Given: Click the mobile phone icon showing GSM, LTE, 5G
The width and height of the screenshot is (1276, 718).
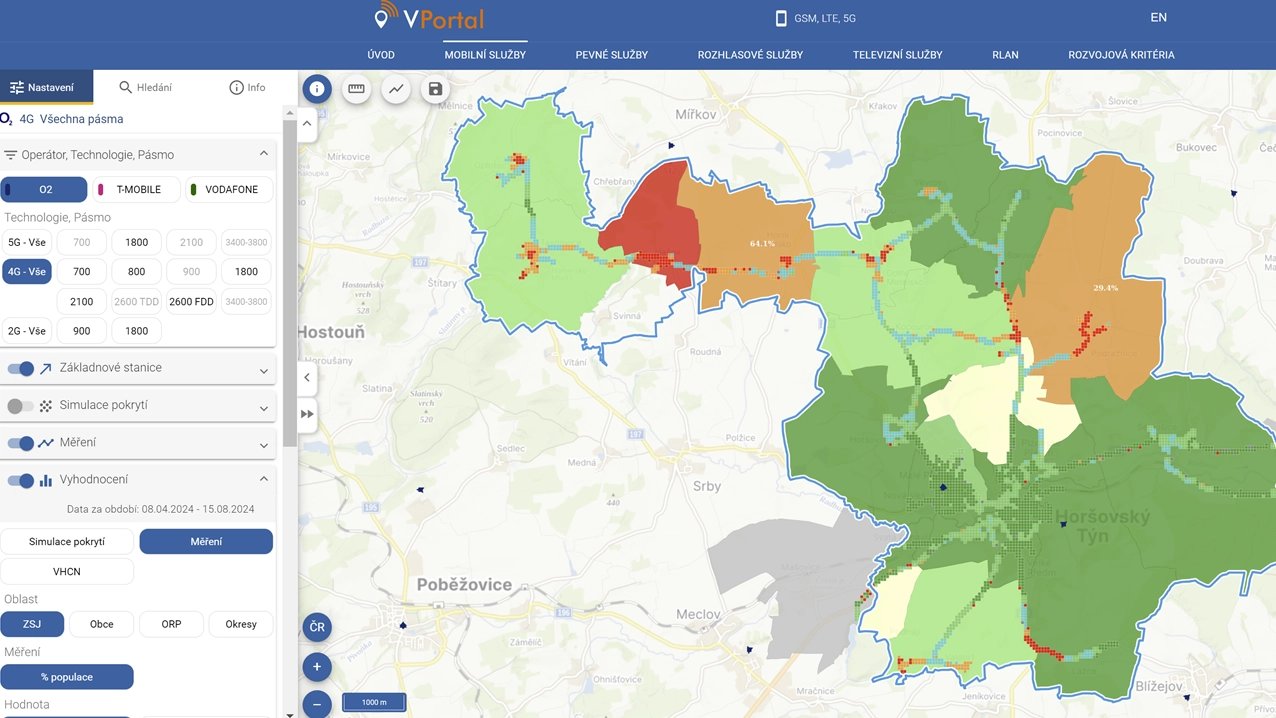Looking at the screenshot, I should (x=780, y=17).
